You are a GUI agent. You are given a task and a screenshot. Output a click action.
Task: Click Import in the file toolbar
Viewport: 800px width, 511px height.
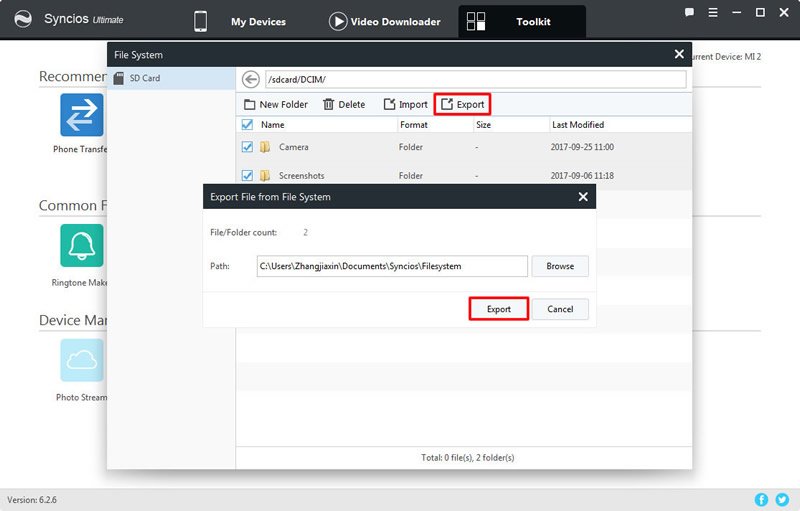pyautogui.click(x=406, y=105)
